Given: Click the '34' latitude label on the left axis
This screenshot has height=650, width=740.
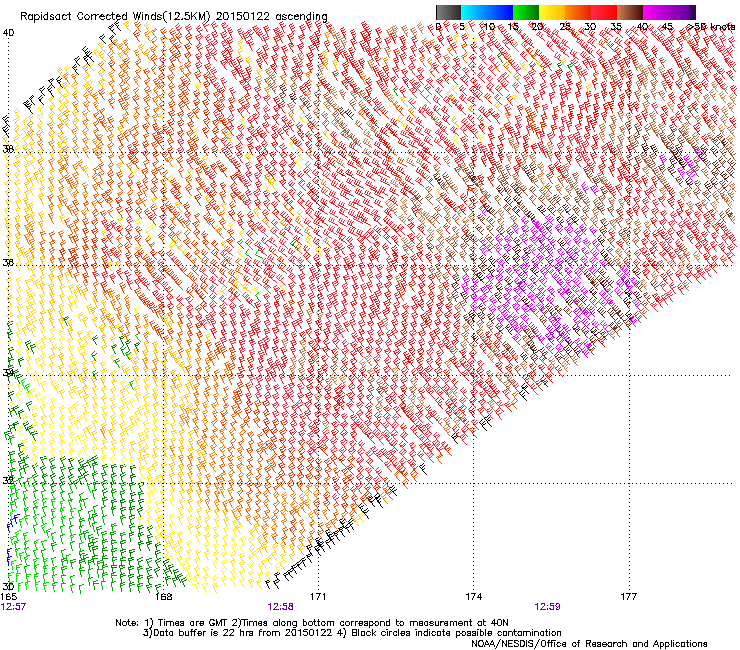Looking at the screenshot, I should 8,372.
